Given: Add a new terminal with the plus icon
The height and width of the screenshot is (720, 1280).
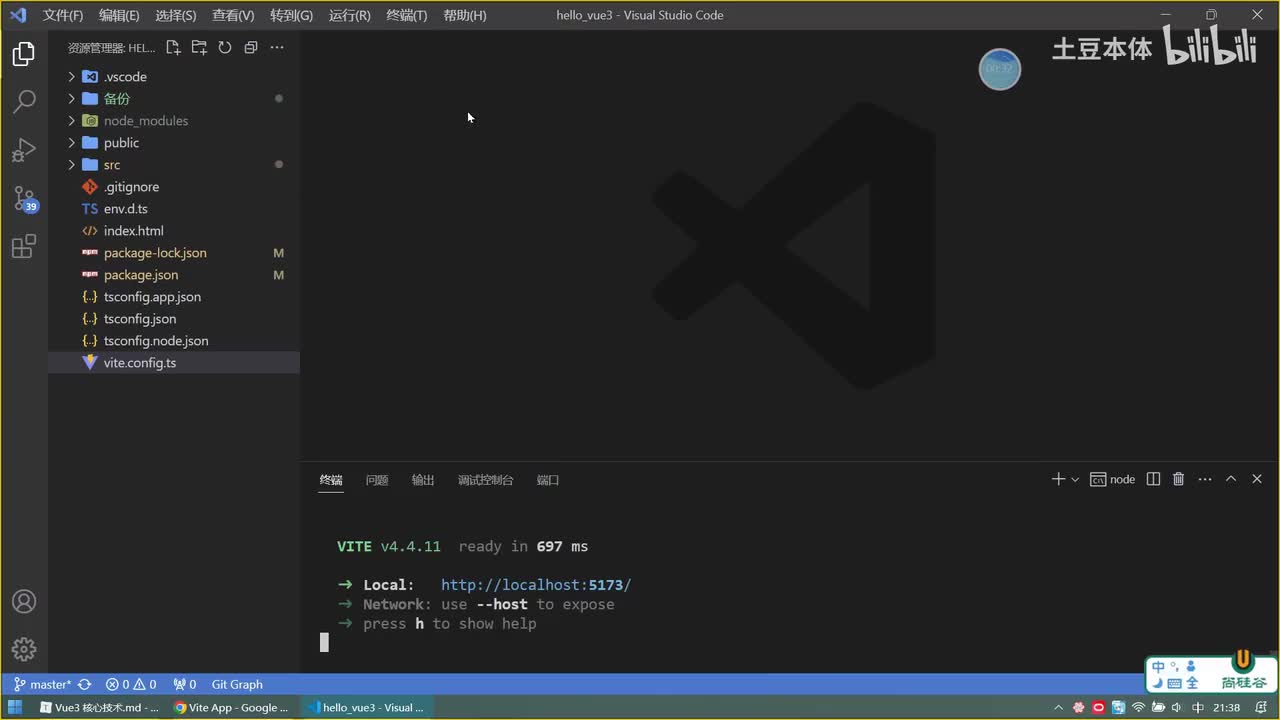Looking at the screenshot, I should pyautogui.click(x=1058, y=479).
